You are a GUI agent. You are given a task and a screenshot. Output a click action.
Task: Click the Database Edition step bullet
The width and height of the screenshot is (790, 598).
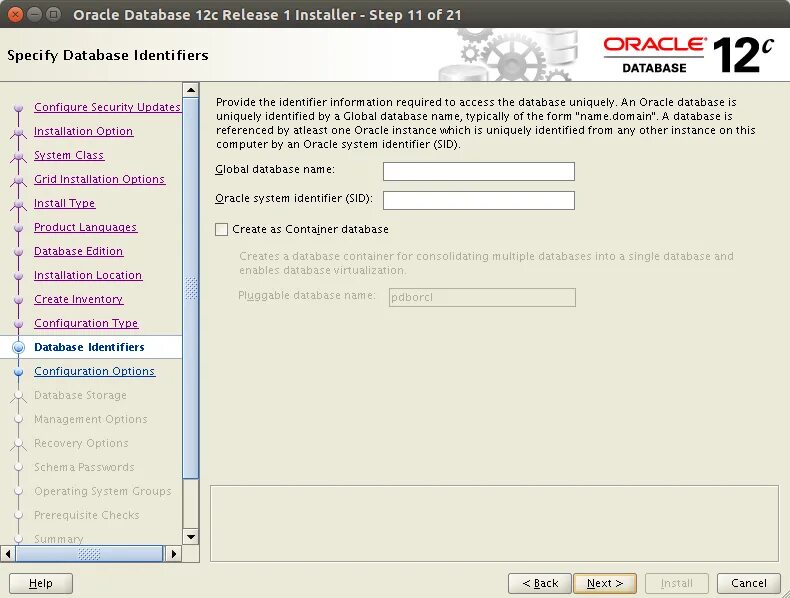(19, 252)
